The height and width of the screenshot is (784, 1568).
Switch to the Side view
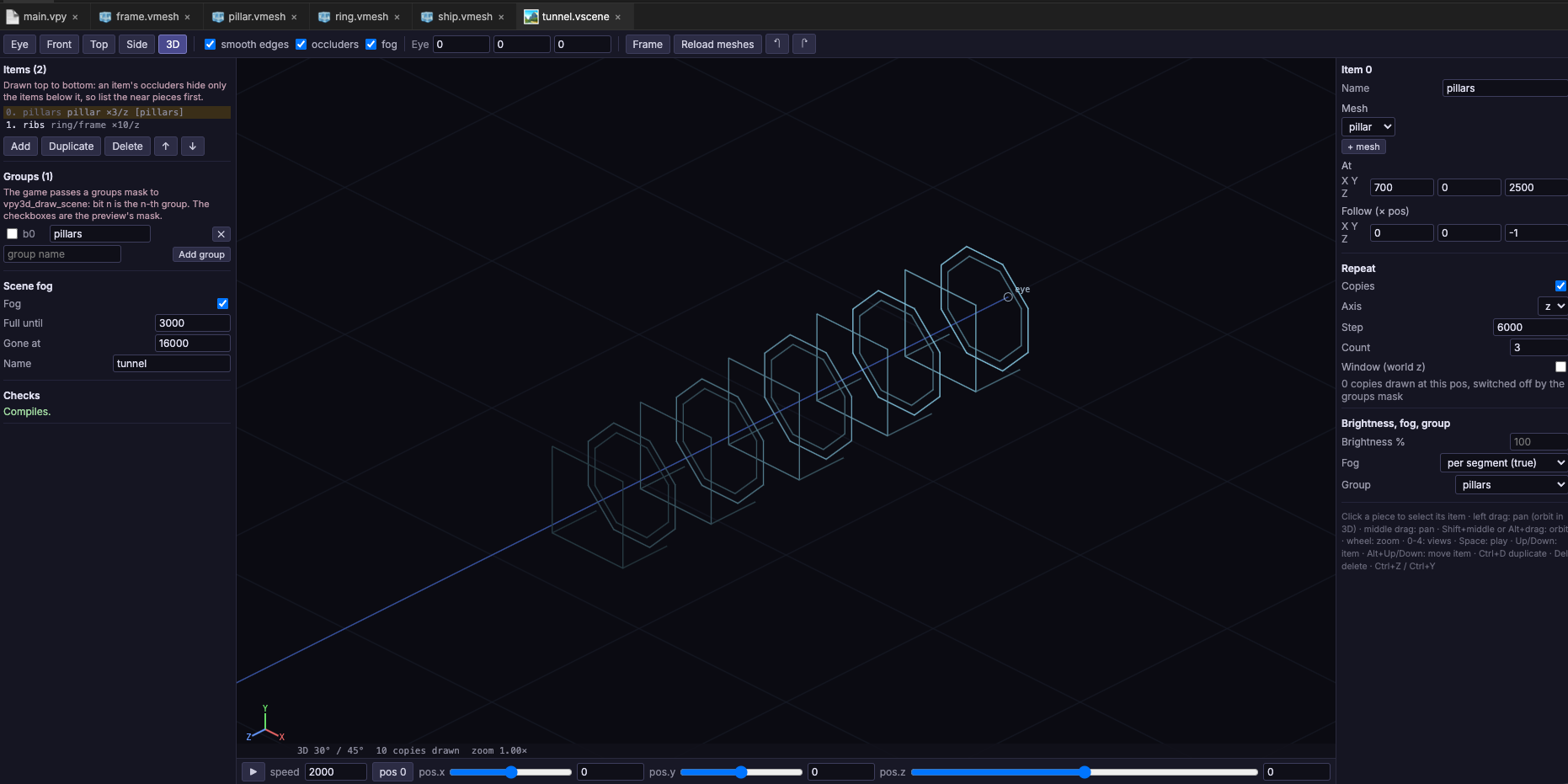(x=137, y=45)
